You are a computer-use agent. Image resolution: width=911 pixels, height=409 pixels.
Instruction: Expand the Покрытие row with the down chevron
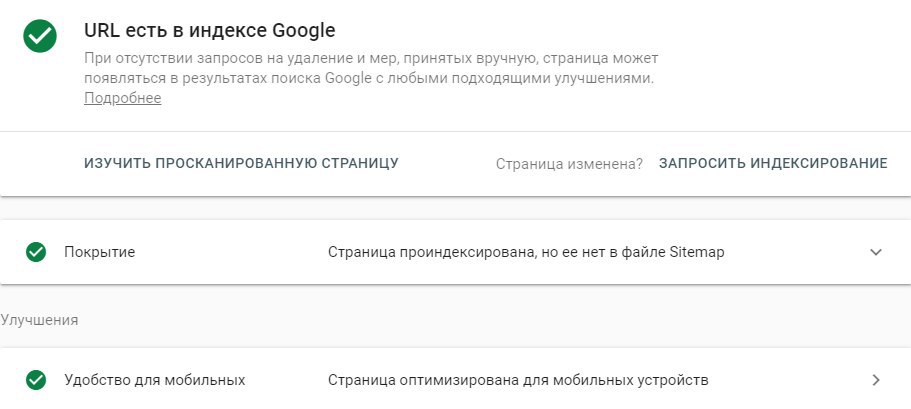[876, 252]
